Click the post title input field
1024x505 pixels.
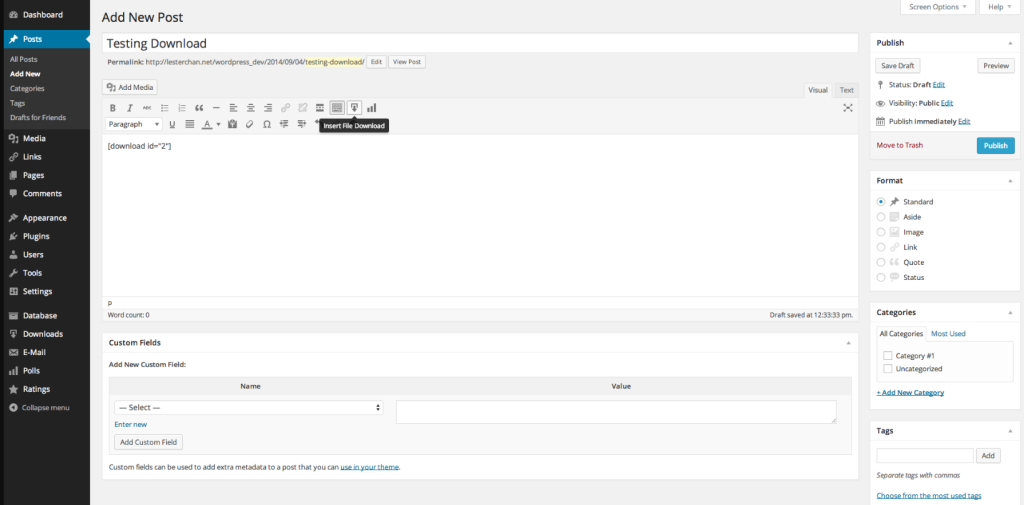click(x=480, y=44)
